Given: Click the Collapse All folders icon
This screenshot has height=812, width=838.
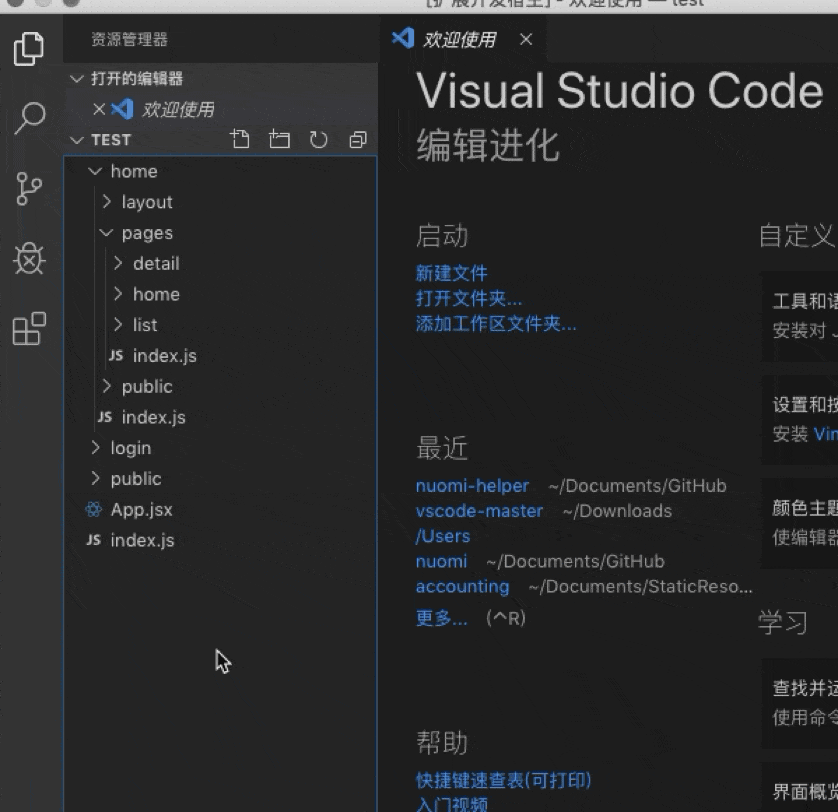Looking at the screenshot, I should 358,140.
